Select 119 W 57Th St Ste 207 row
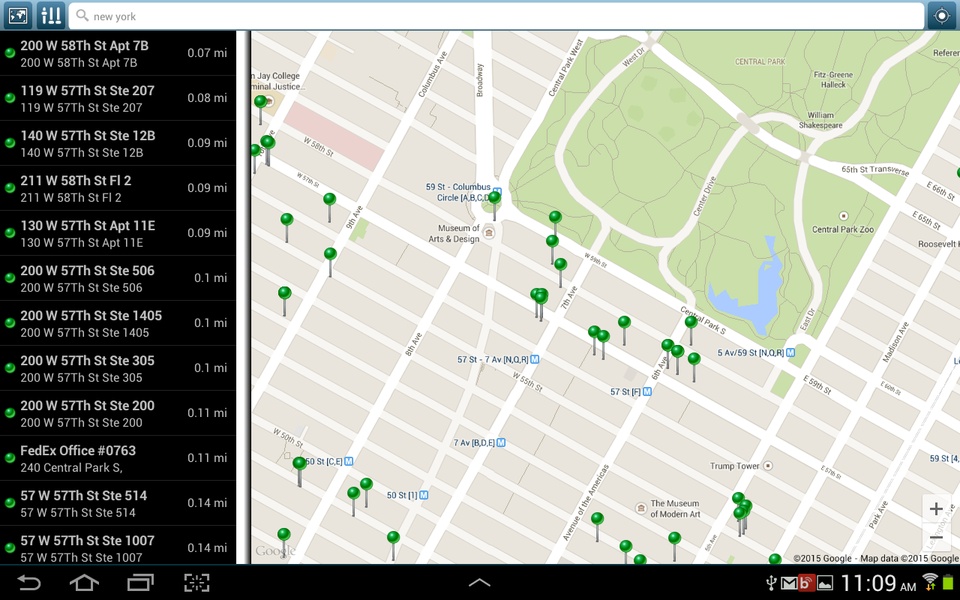The height and width of the screenshot is (600, 960). [x=118, y=99]
